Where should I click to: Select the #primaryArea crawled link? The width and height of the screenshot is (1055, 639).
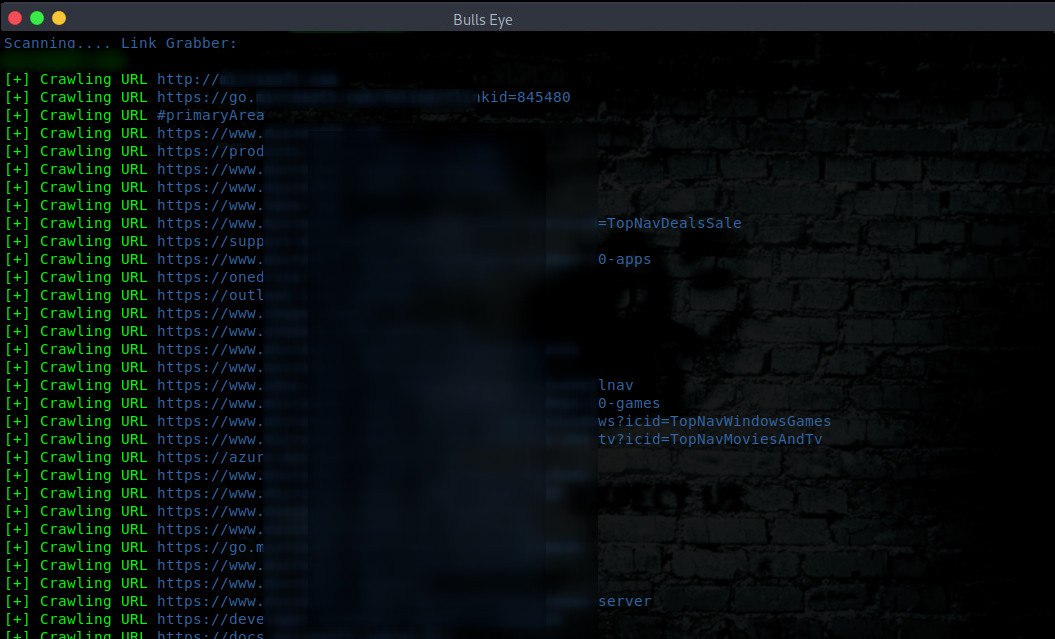(x=211, y=116)
